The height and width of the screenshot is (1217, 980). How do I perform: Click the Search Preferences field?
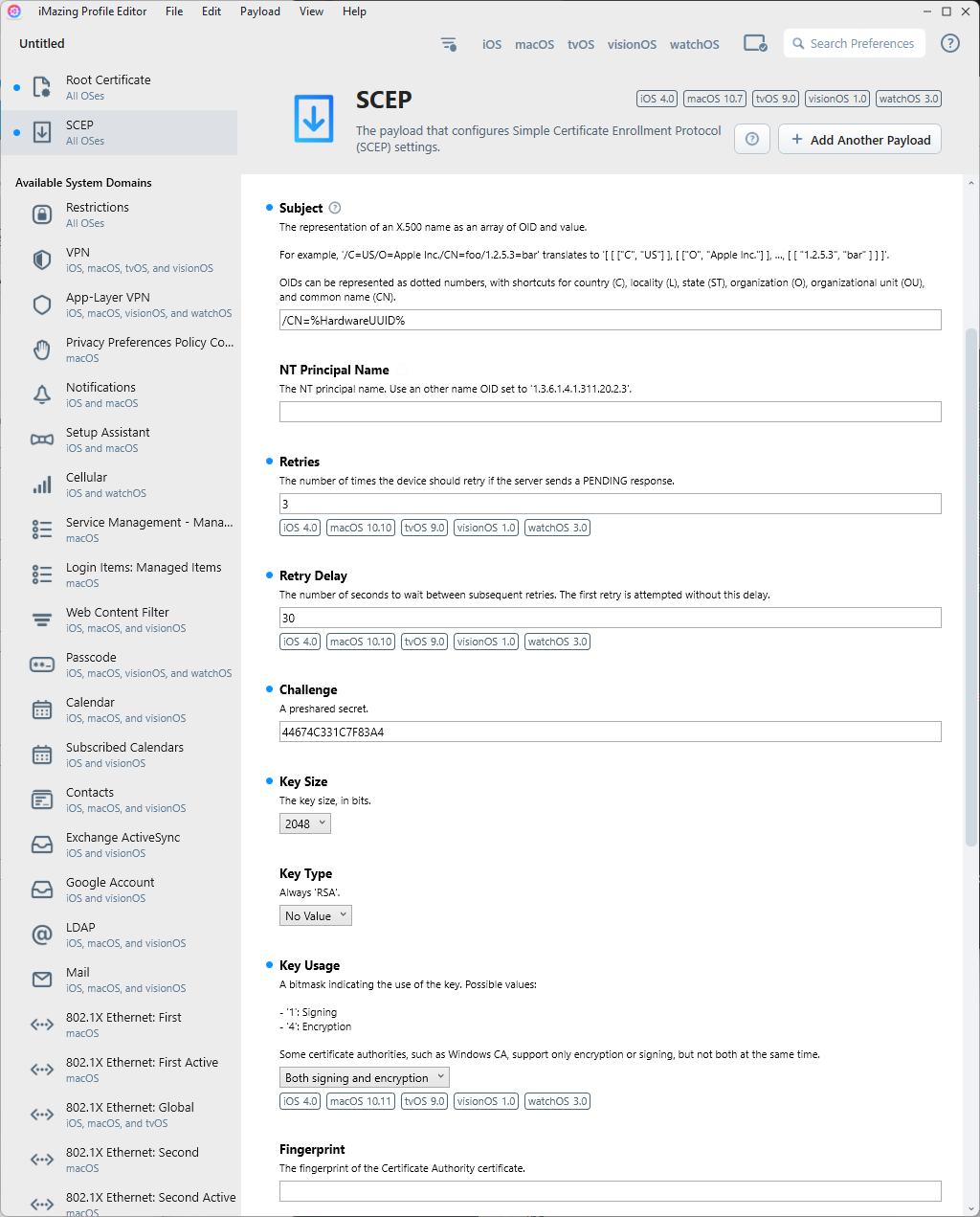tap(855, 44)
